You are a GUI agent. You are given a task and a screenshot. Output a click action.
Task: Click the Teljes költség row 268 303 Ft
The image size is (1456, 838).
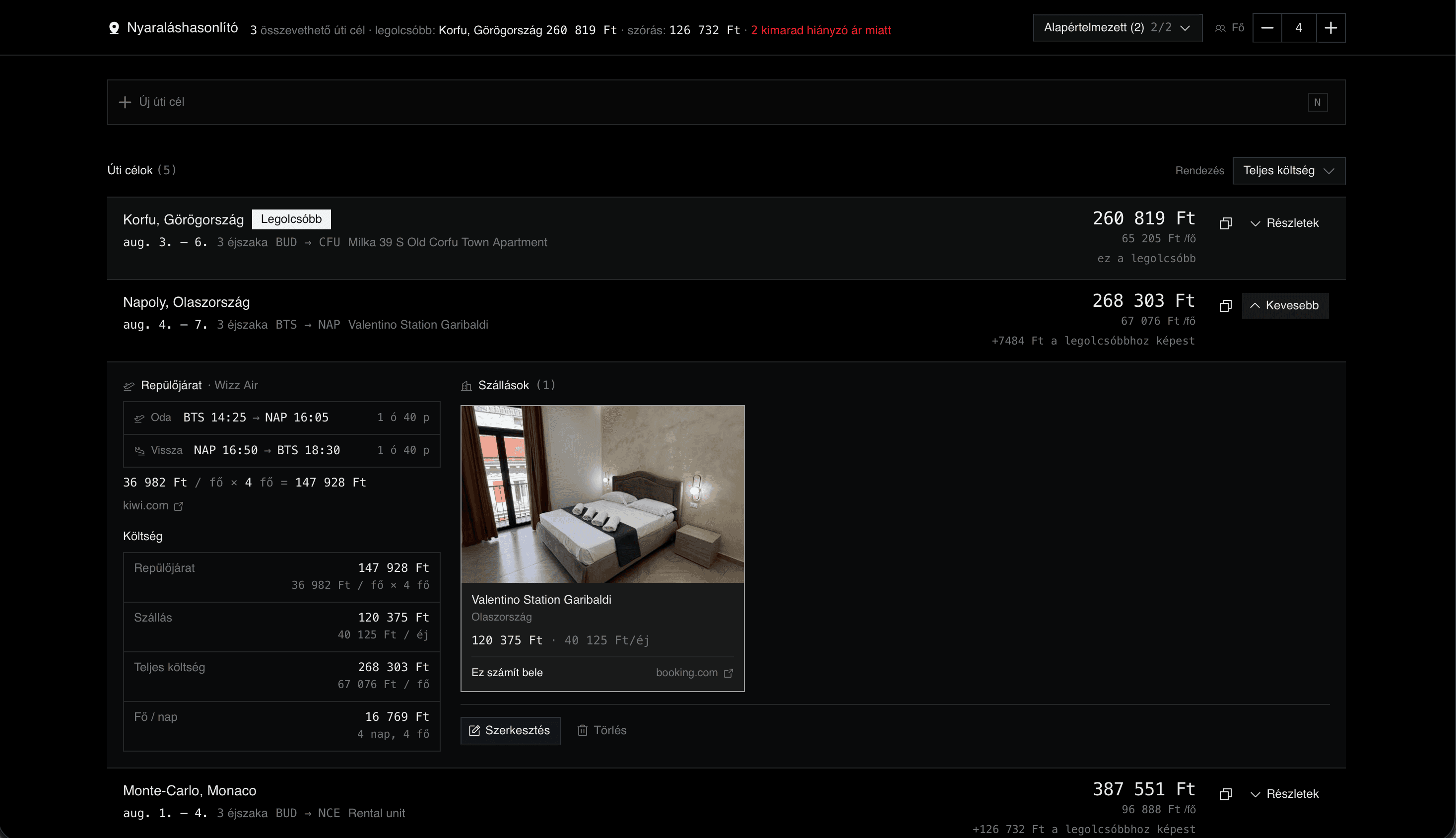tap(282, 676)
